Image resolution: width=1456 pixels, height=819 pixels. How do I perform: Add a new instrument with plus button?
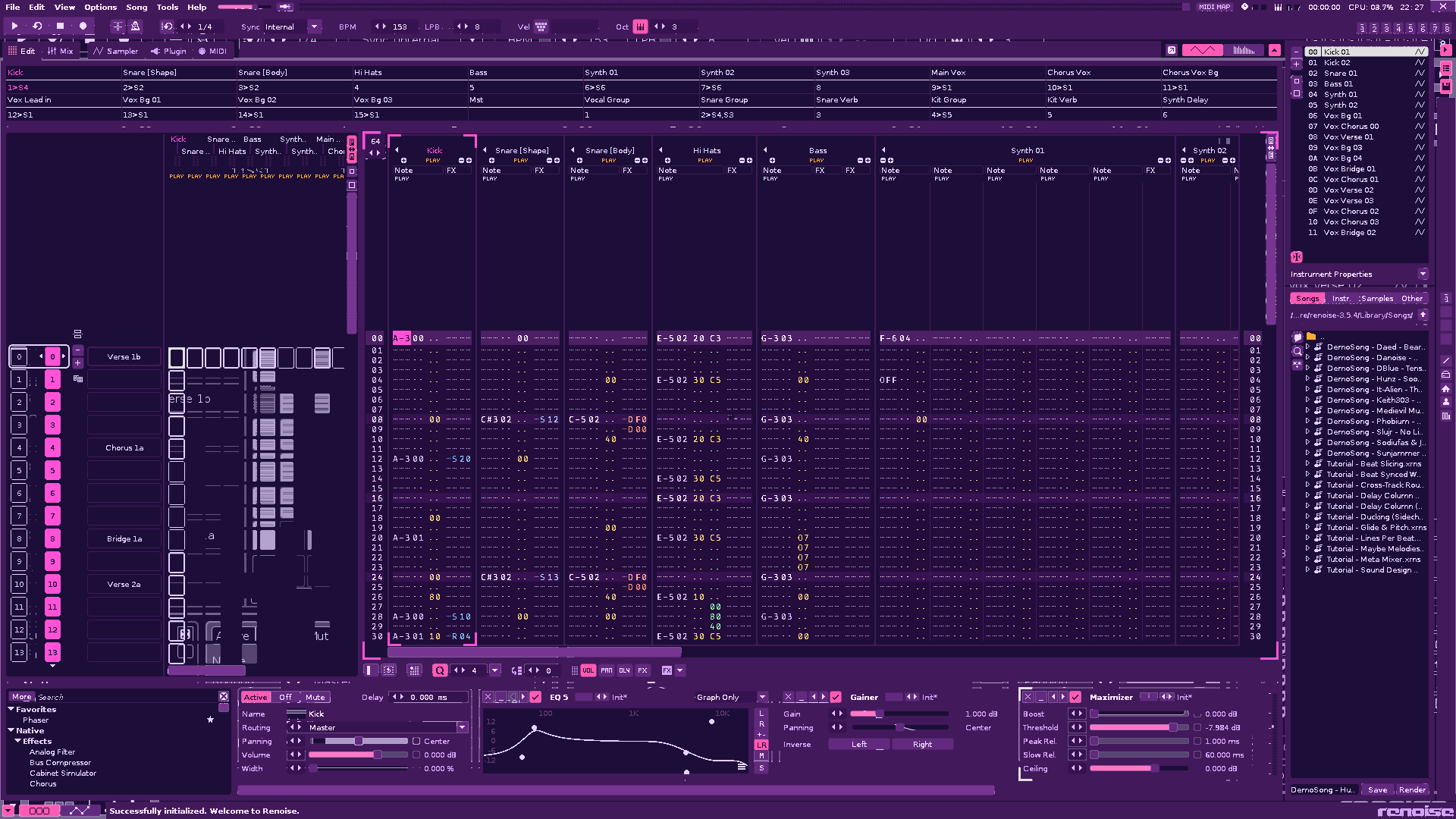click(1297, 64)
